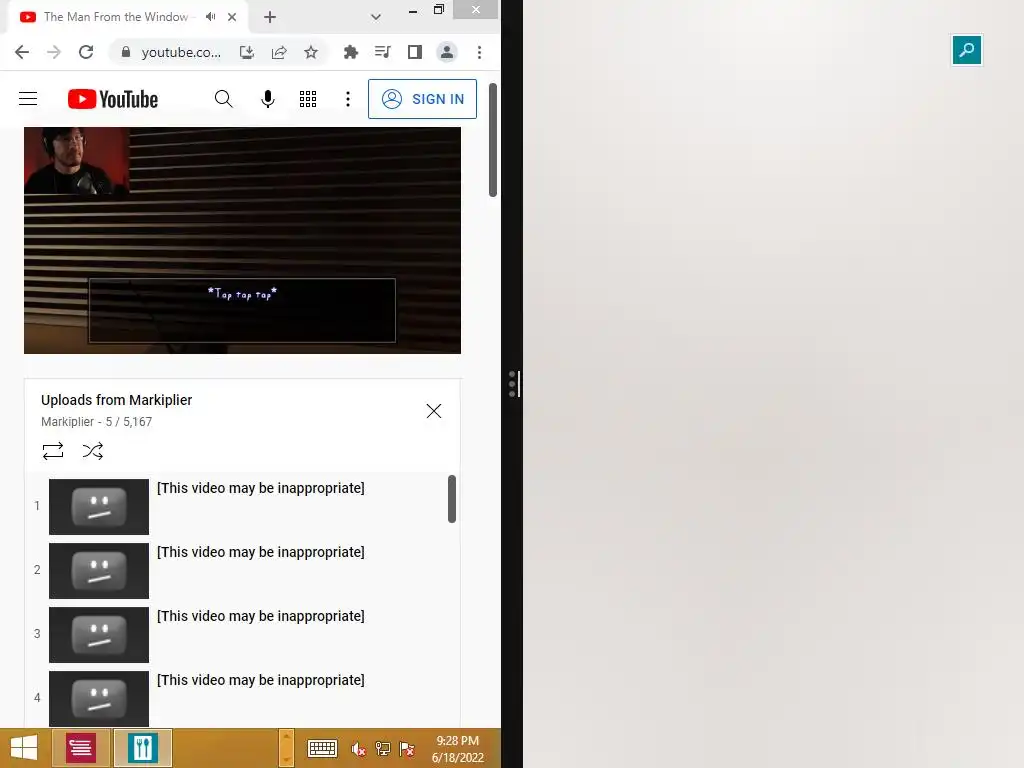Click the playlist panel scrollbar

pyautogui.click(x=452, y=499)
